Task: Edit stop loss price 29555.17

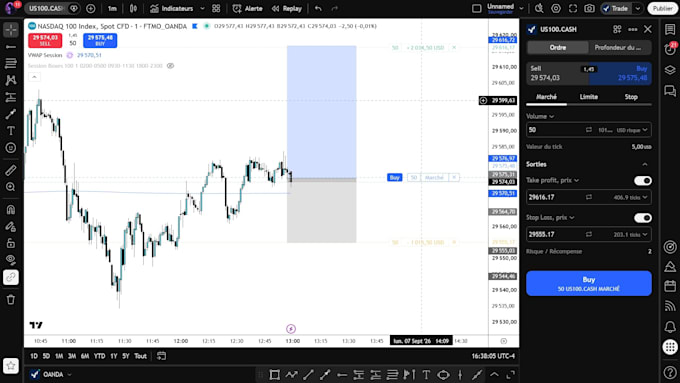Action: pos(554,234)
